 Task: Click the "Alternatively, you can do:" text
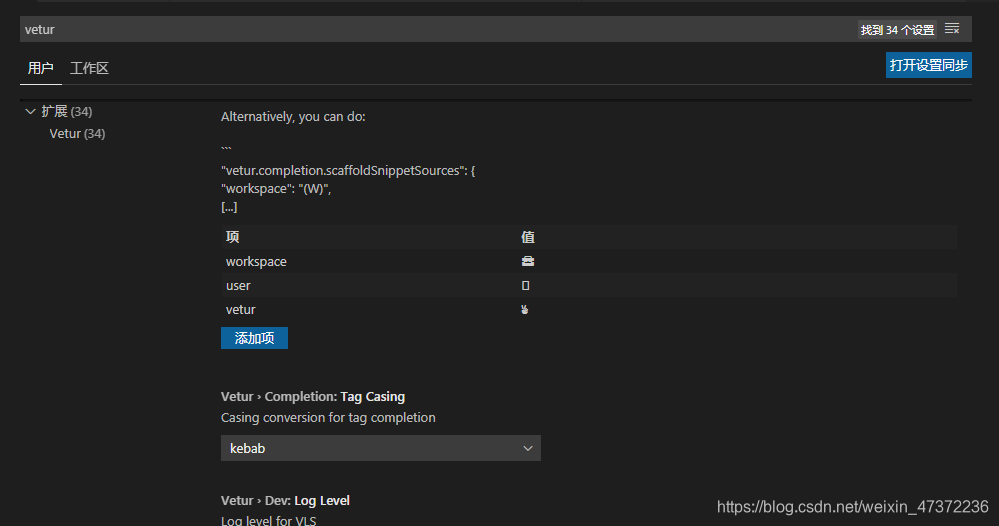pyautogui.click(x=293, y=117)
